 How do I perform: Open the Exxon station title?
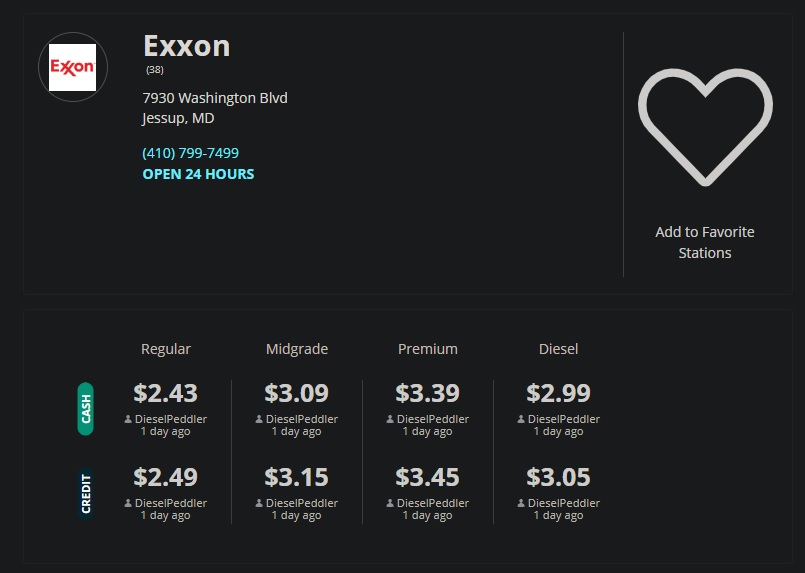coord(187,46)
